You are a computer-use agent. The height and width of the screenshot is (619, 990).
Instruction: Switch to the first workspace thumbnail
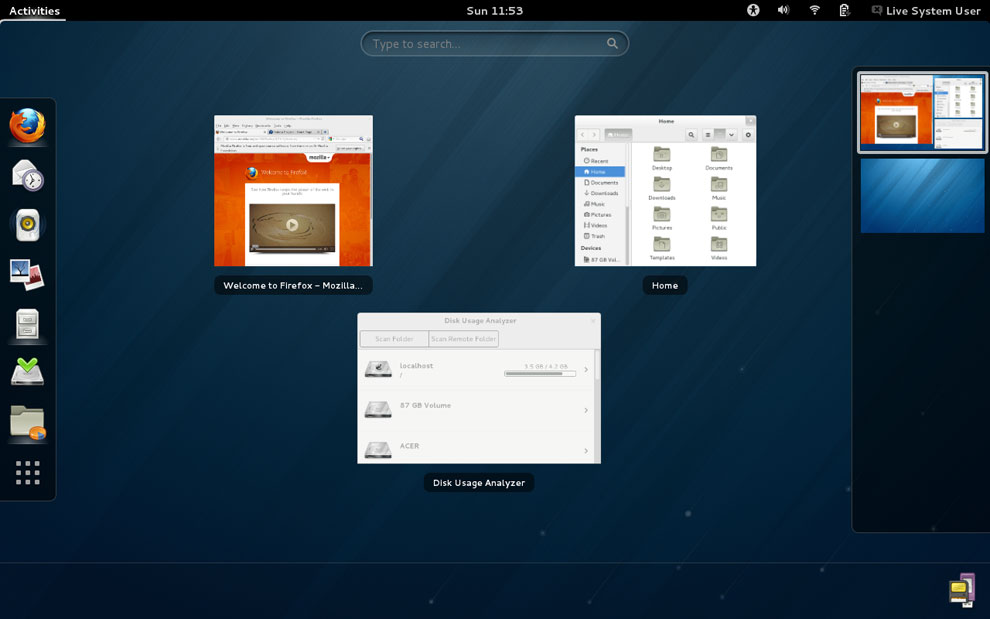[922, 112]
